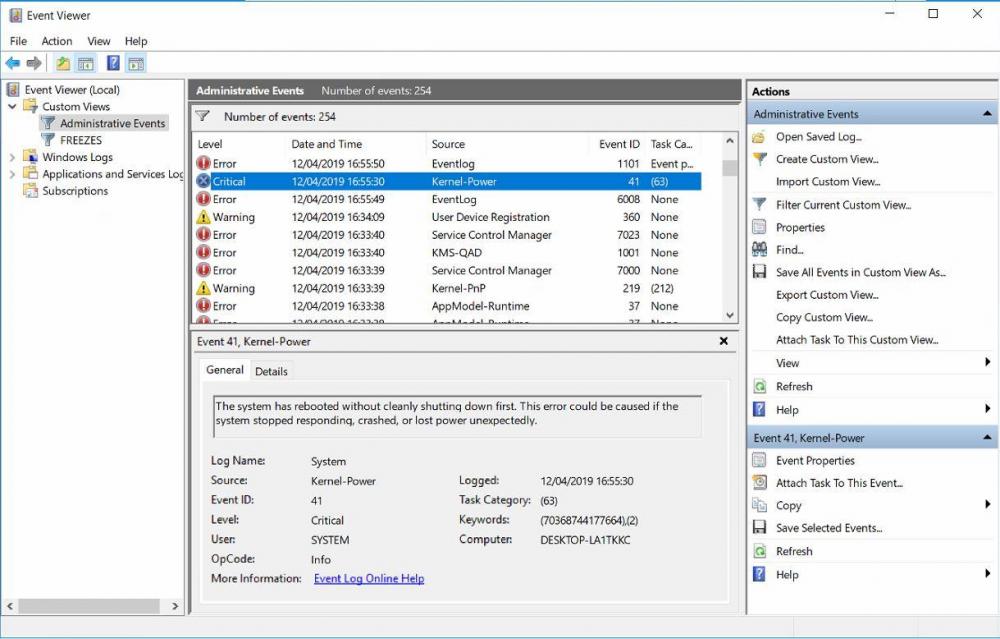The width and height of the screenshot is (1000, 639).
Task: Click the event list scroll down arrow
Action: [x=730, y=315]
